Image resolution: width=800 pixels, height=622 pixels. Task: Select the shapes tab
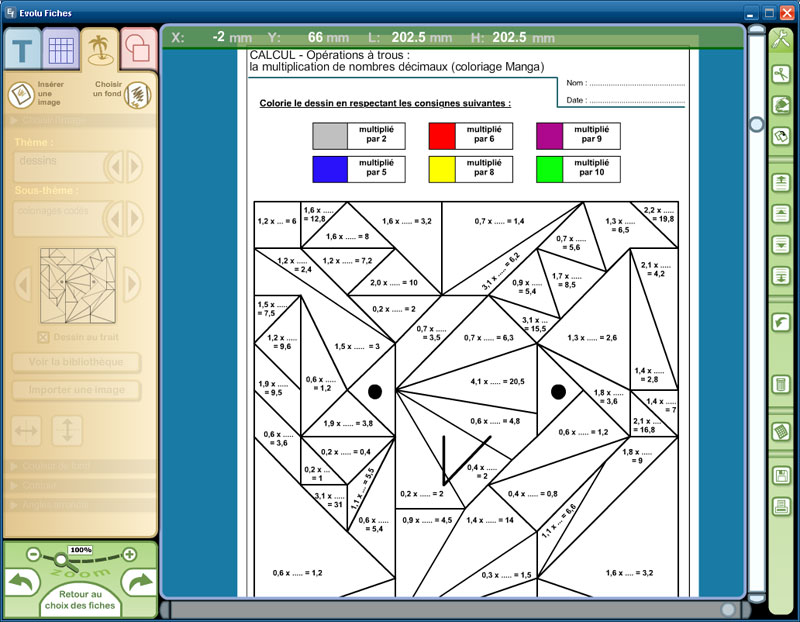tap(139, 49)
